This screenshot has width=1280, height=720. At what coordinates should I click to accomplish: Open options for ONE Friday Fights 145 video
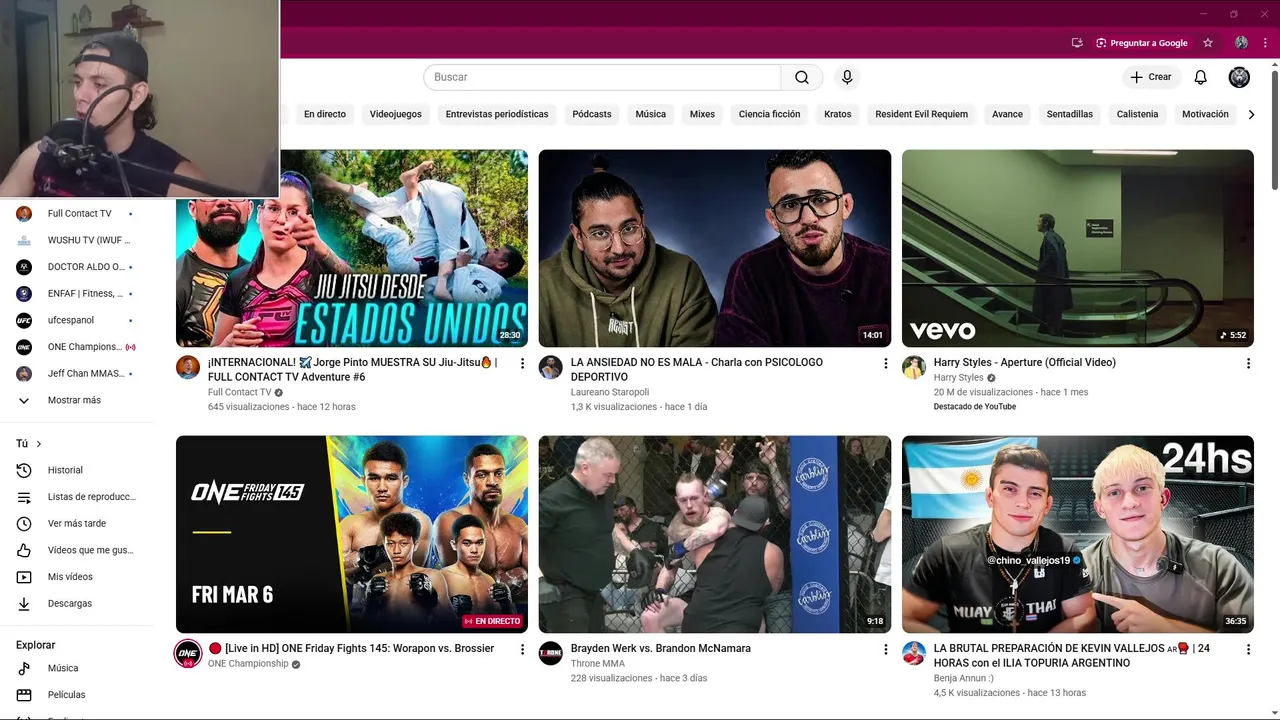point(522,649)
